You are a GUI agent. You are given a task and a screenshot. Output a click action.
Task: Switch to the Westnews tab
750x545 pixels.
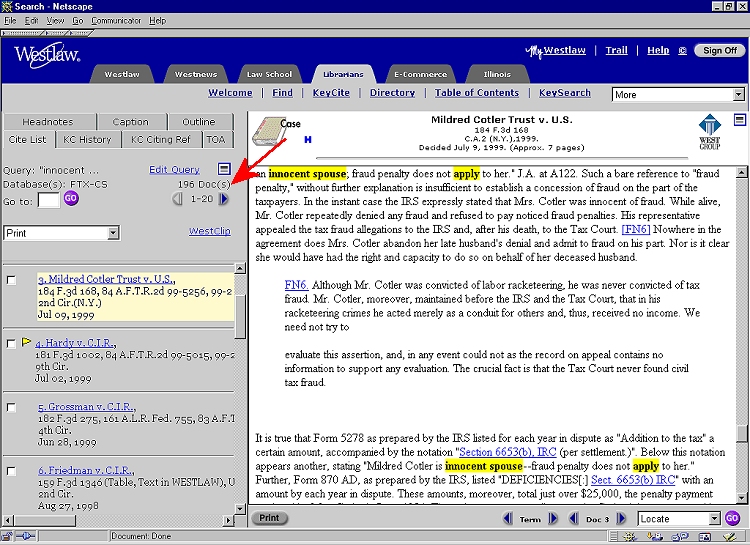[196, 74]
